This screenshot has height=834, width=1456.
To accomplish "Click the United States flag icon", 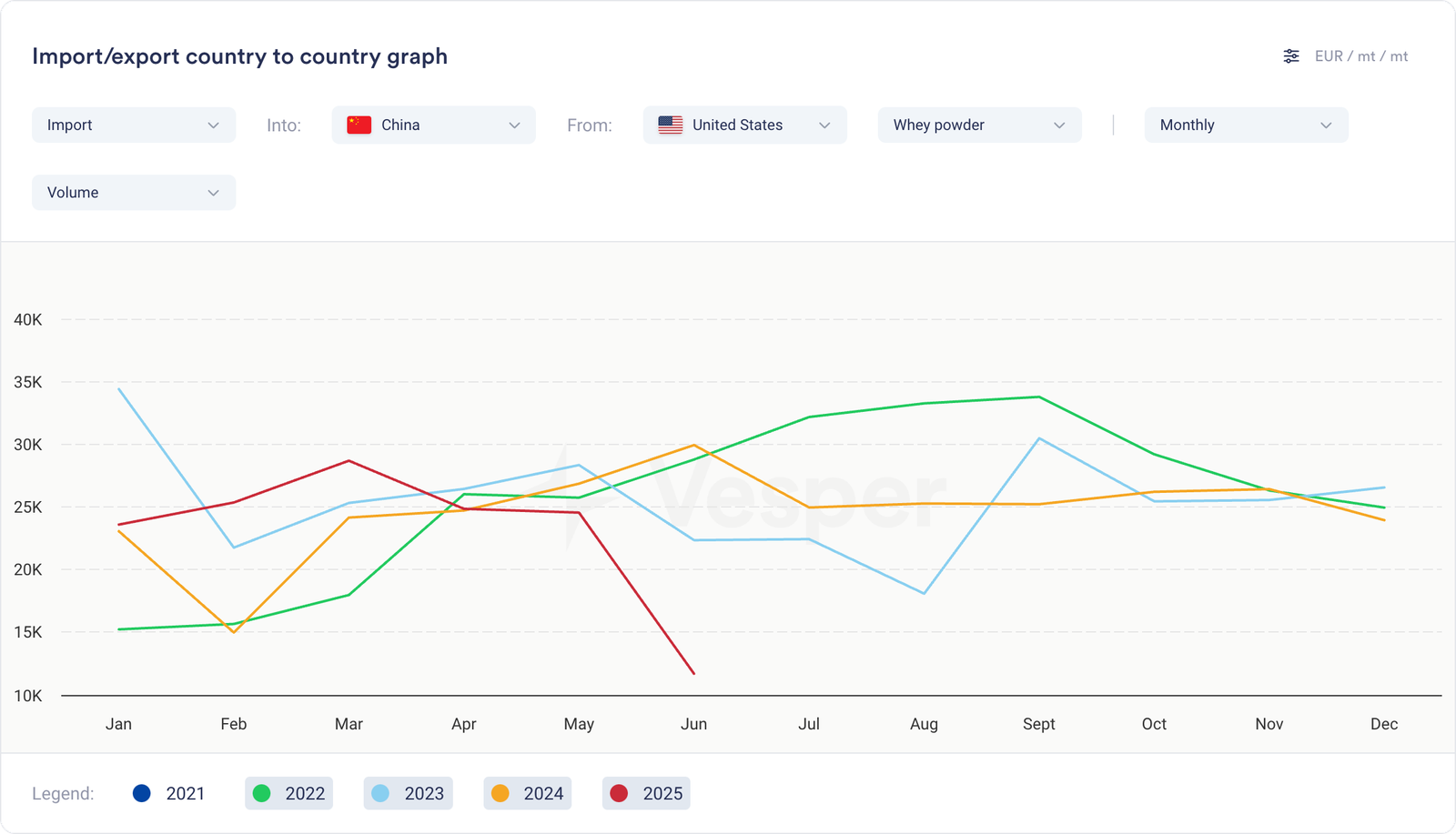I will [671, 126].
